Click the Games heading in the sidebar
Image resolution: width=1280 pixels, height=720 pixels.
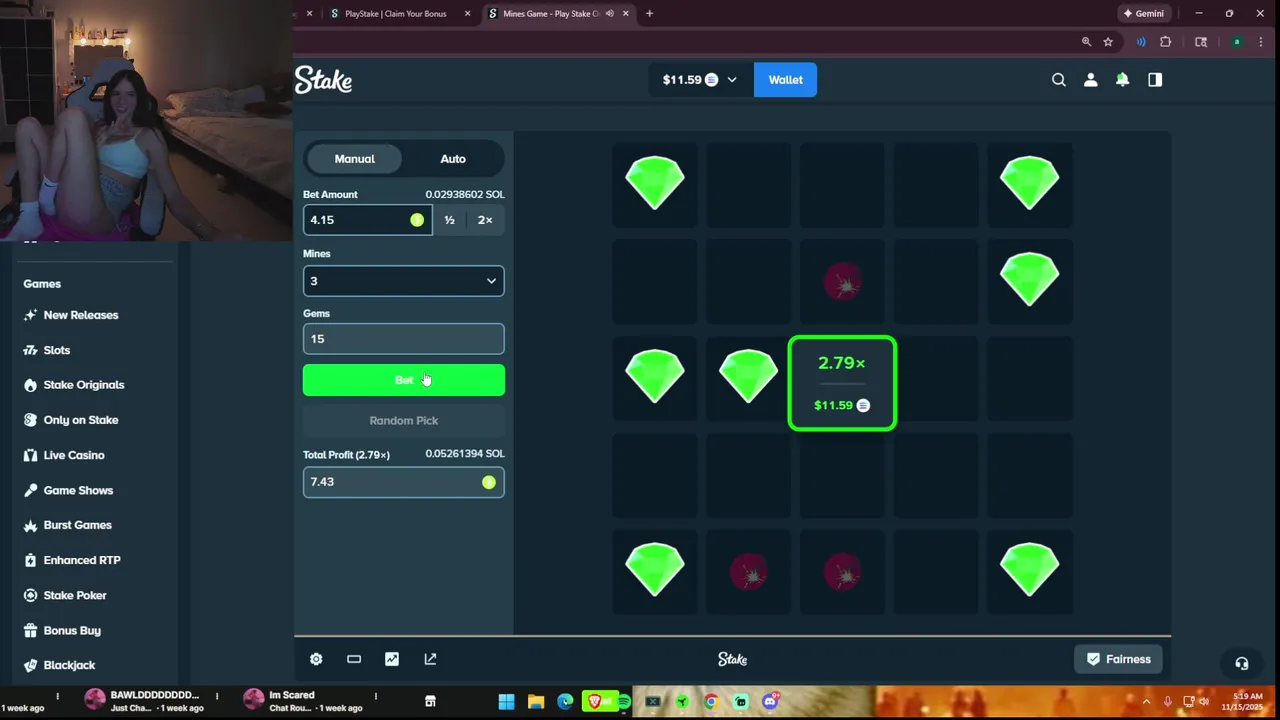click(42, 284)
